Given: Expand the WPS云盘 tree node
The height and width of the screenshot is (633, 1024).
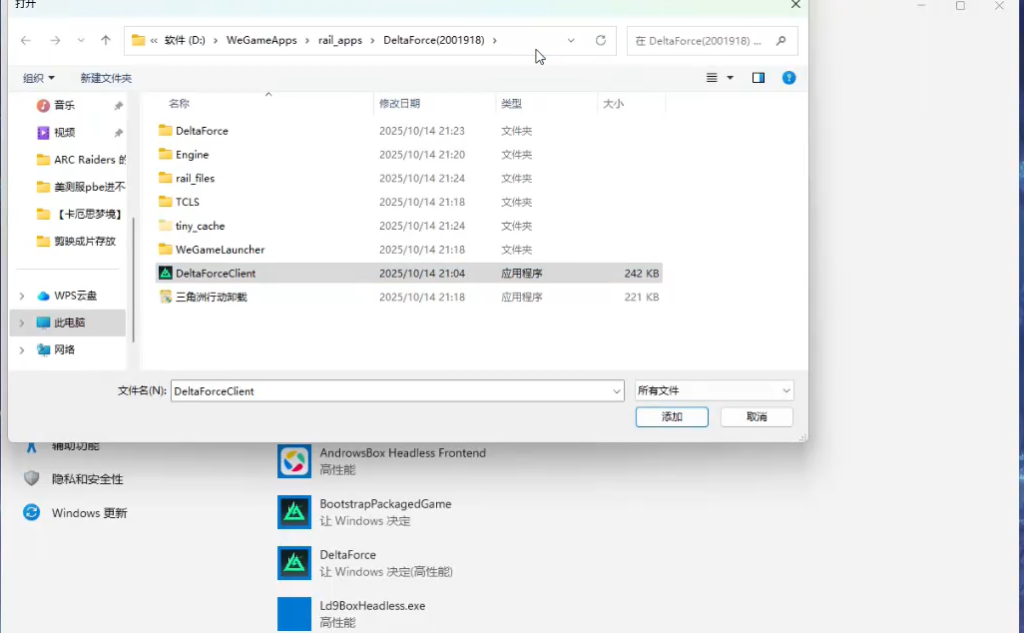Looking at the screenshot, I should [x=22, y=296].
